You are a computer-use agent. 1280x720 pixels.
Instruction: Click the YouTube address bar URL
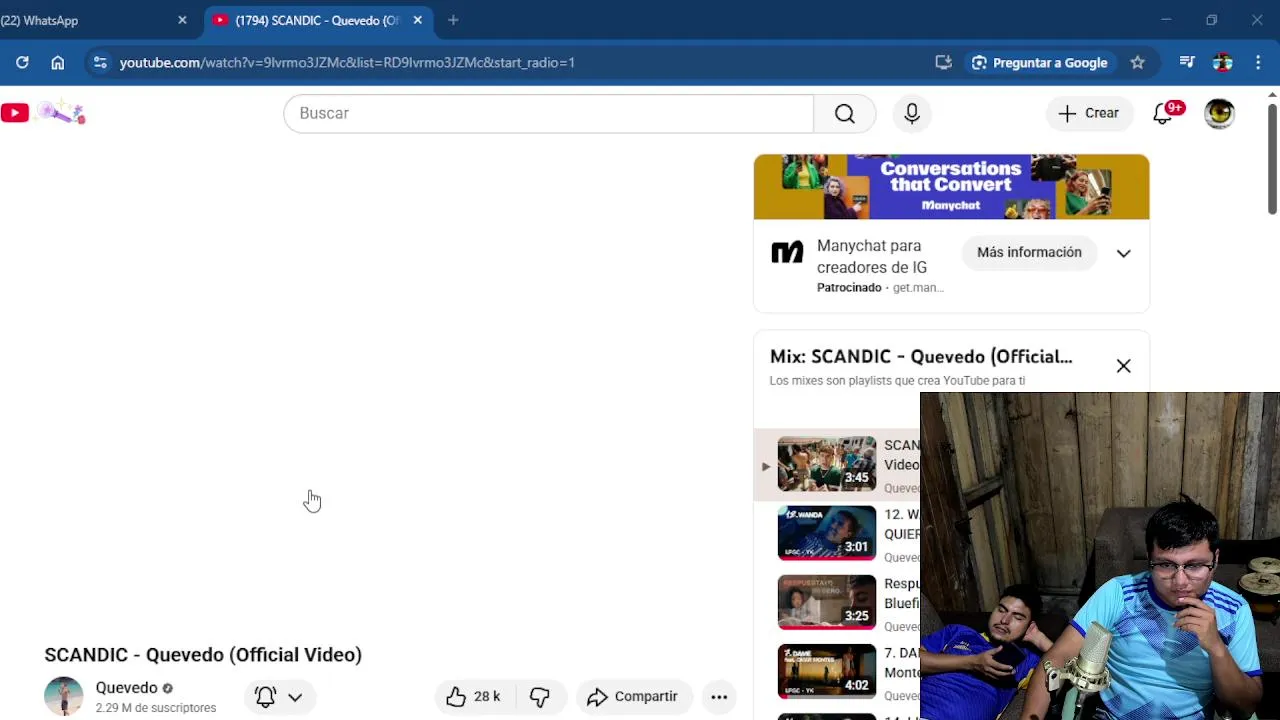347,62
